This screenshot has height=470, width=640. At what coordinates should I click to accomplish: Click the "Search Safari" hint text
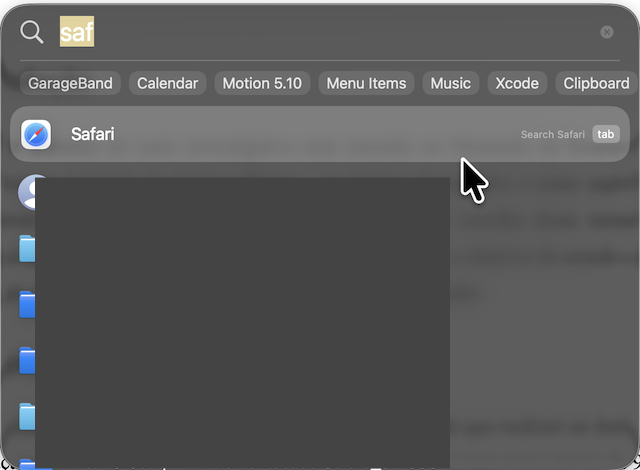[553, 135]
